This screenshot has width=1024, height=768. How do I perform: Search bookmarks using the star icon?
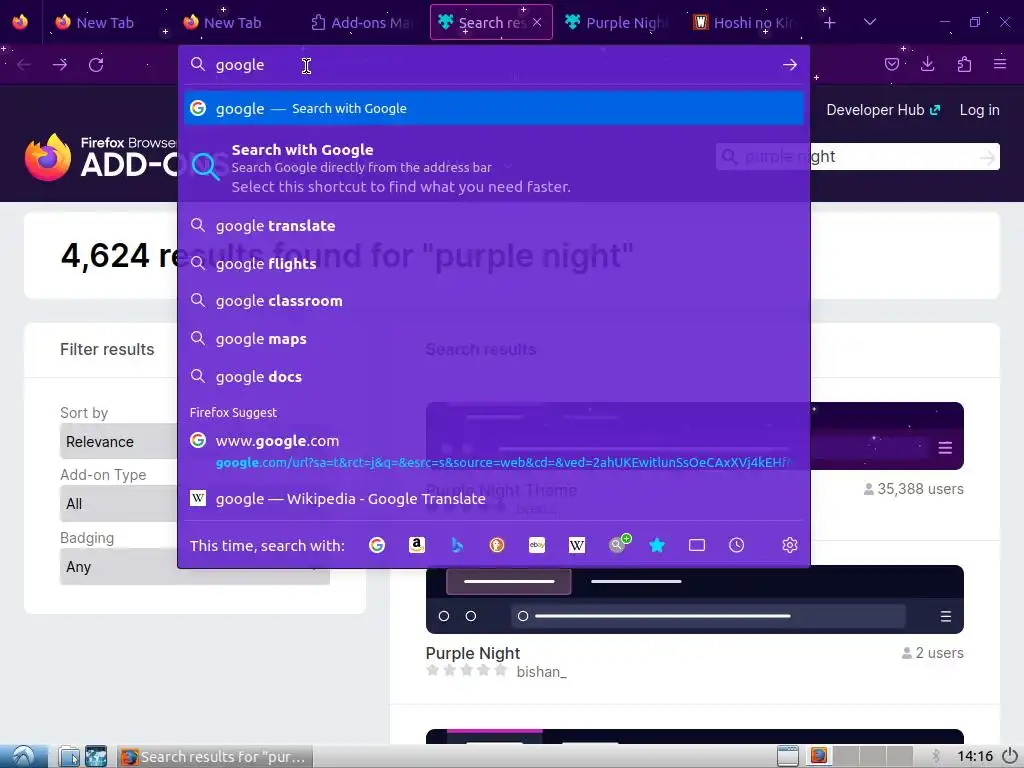tap(657, 545)
